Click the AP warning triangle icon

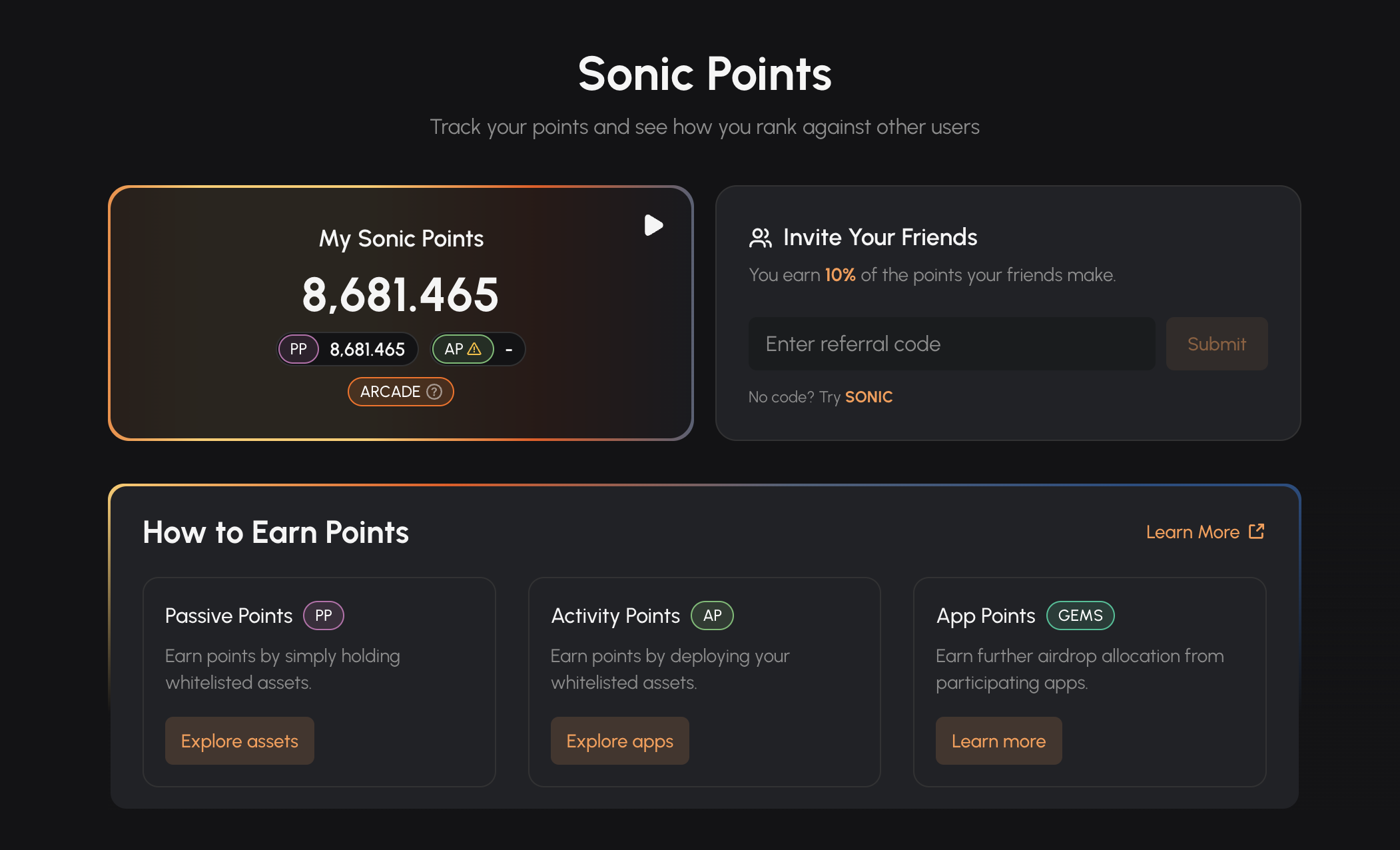475,349
